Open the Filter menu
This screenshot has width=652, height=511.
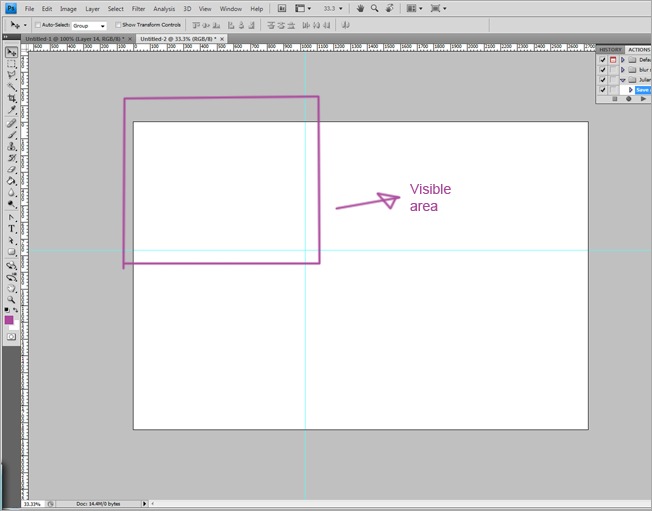point(138,8)
